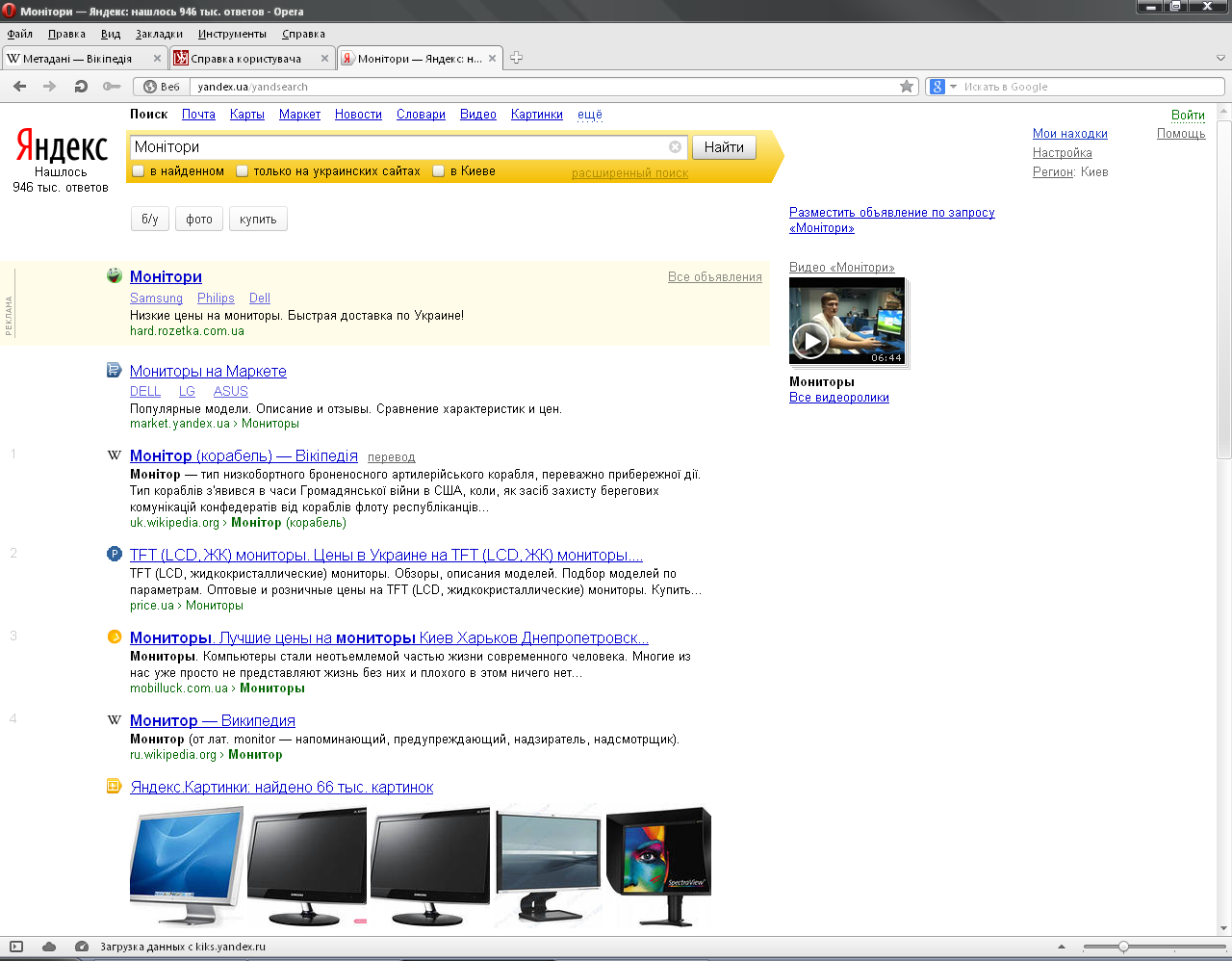
Task: Click the 'фото' suggestion button
Action: (199, 220)
